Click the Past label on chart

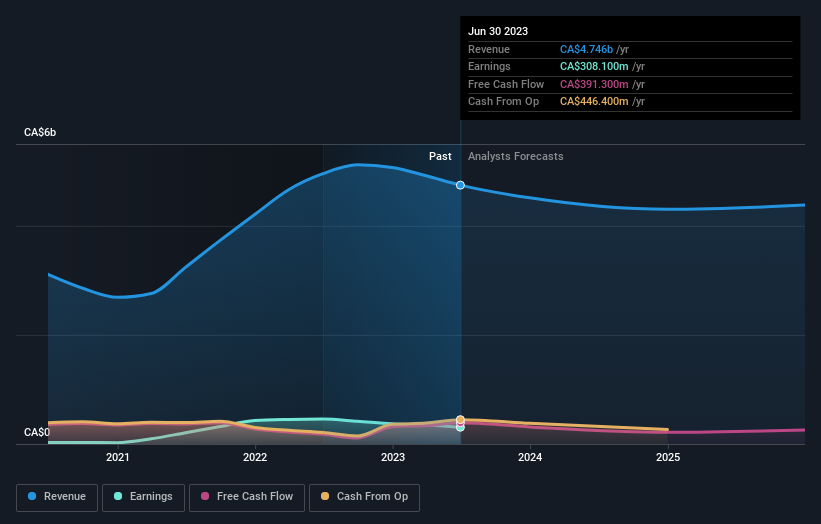[x=440, y=157]
